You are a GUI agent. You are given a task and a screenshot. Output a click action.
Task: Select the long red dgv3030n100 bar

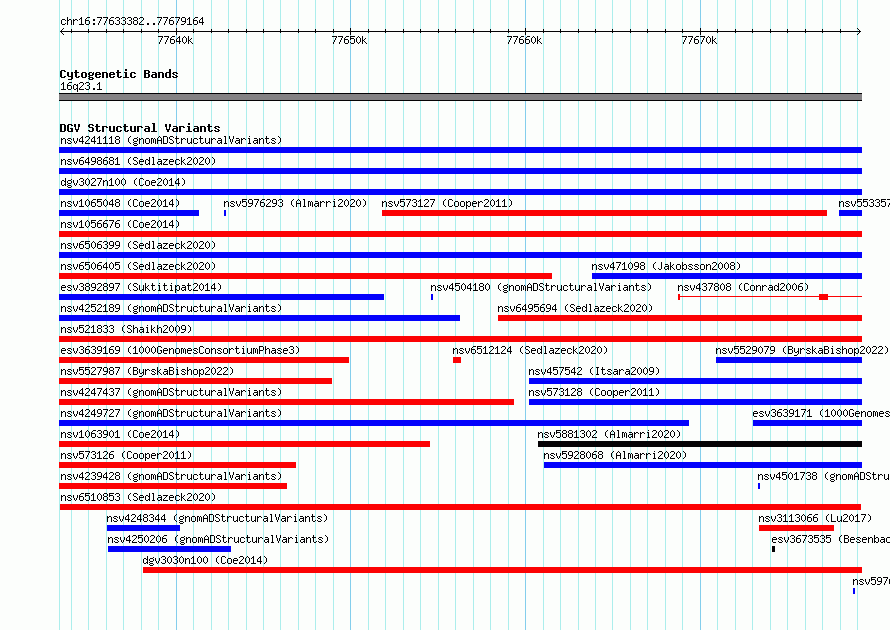[x=502, y=570]
